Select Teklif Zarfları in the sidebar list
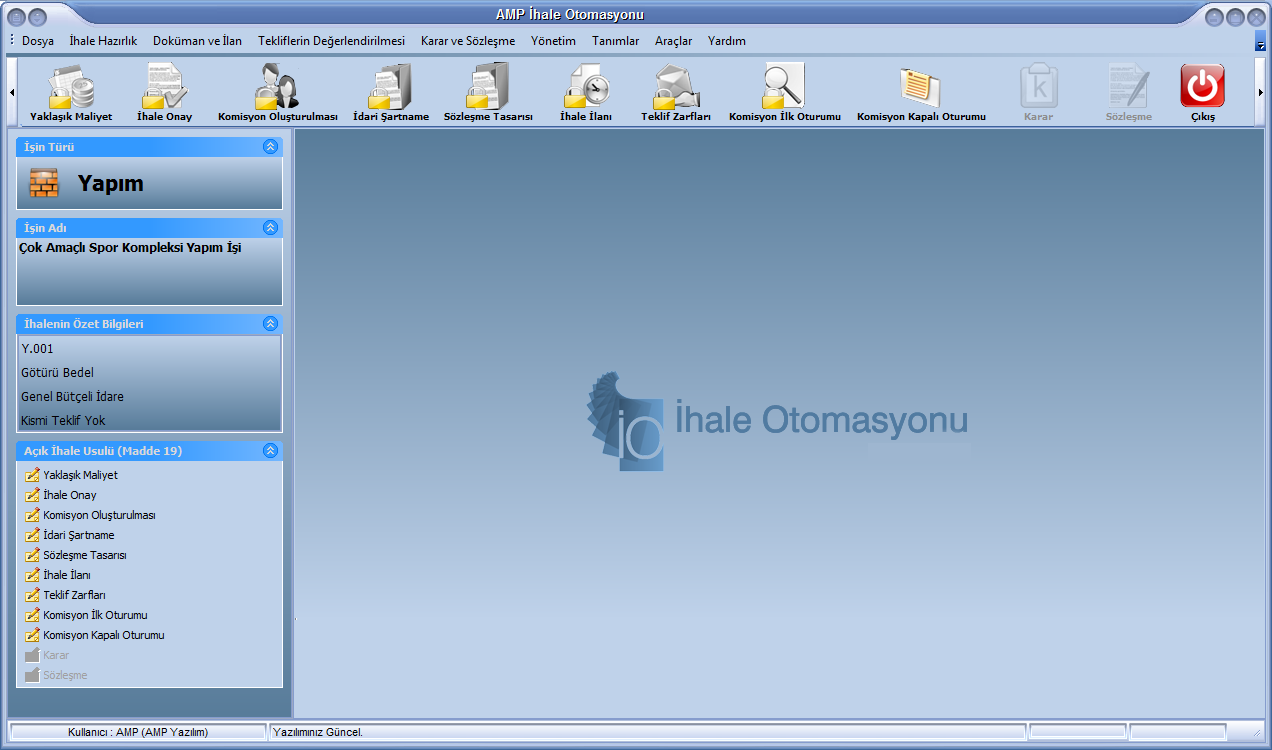Viewport: 1272px width, 750px height. (x=74, y=595)
